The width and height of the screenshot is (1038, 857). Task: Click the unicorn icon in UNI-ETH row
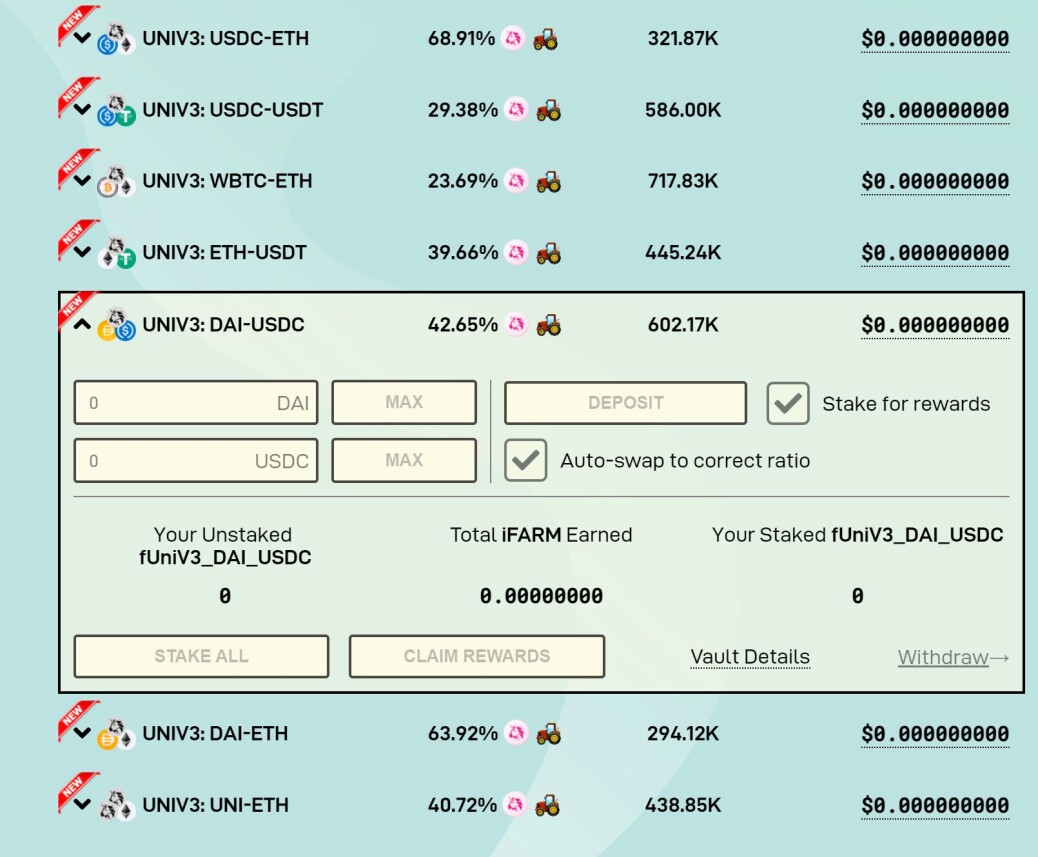(515, 805)
